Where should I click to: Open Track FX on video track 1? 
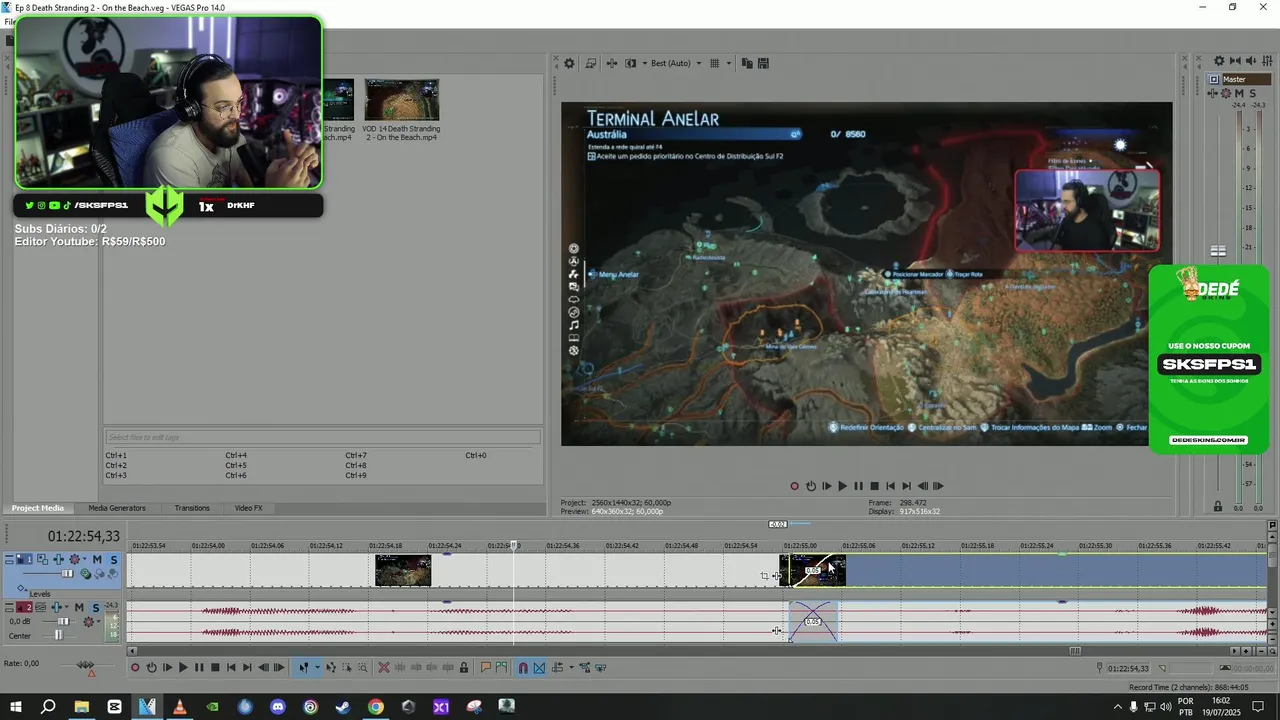73,560
